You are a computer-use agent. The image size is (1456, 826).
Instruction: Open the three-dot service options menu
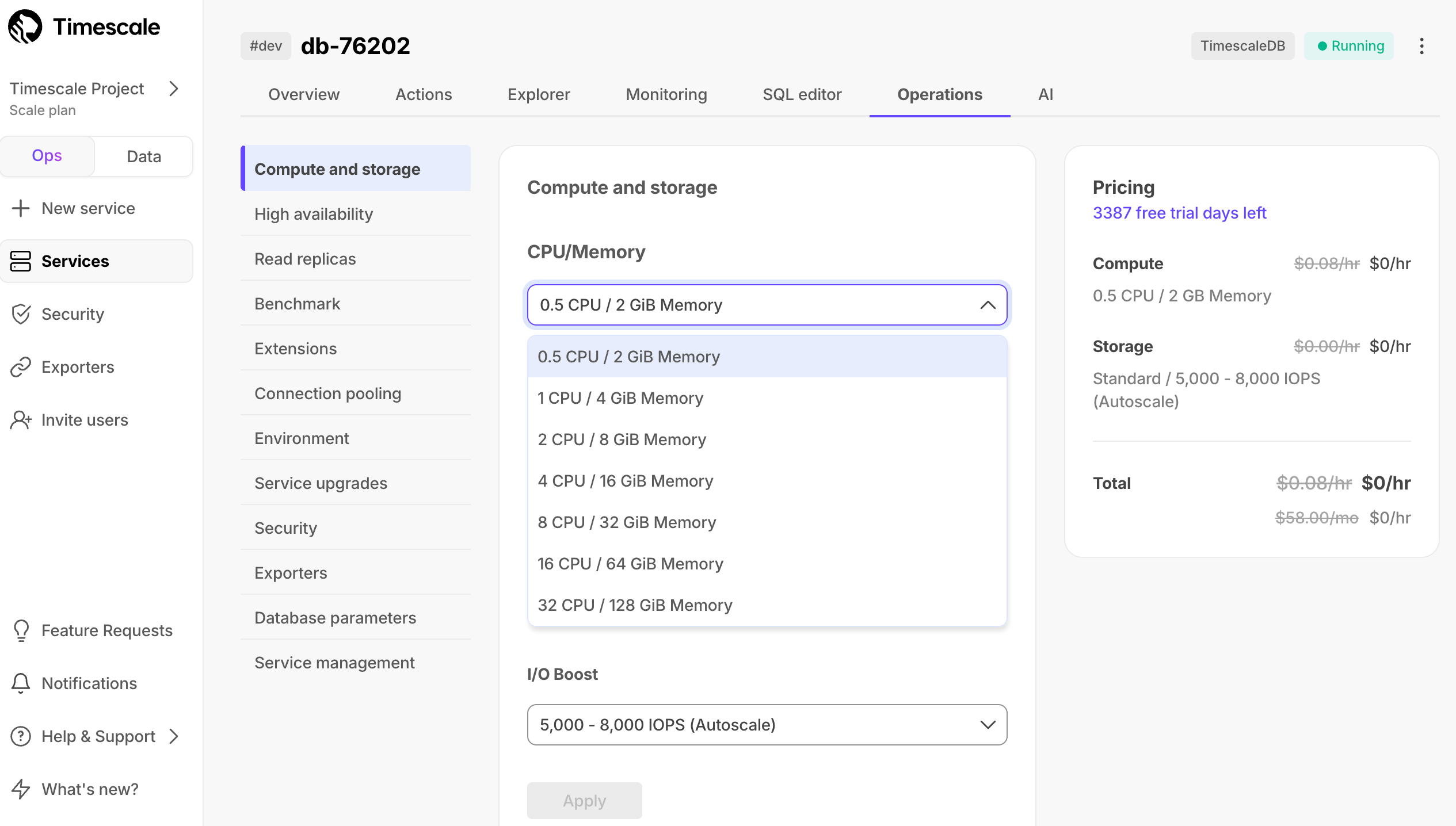[x=1421, y=46]
